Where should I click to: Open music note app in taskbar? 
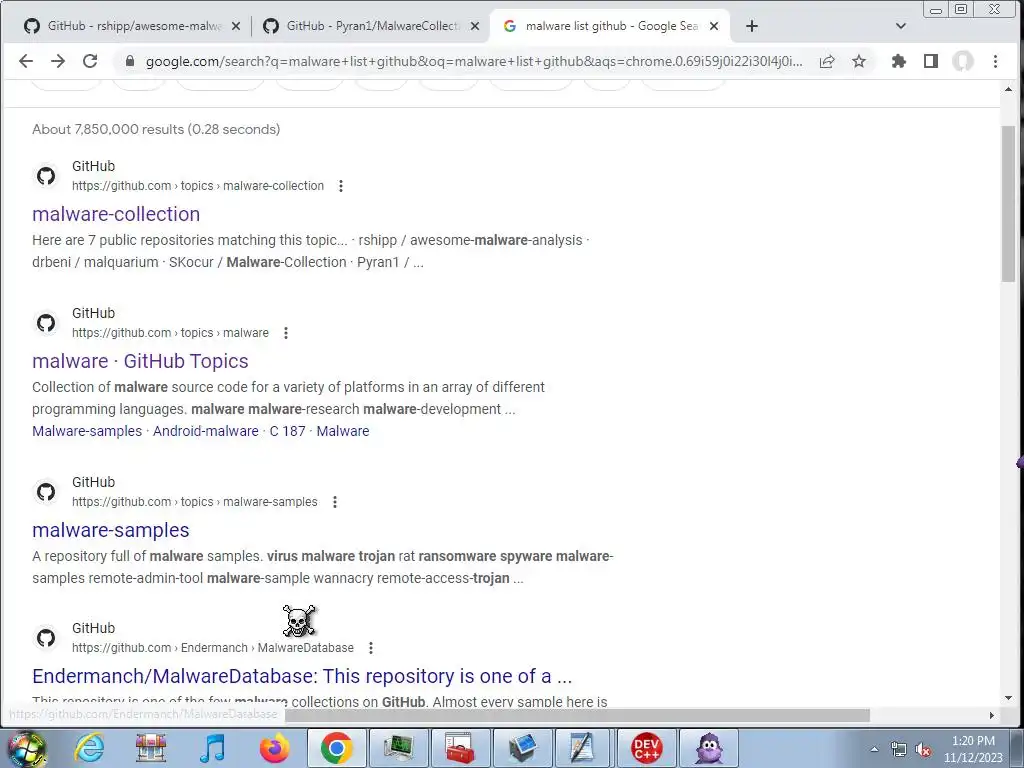212,748
